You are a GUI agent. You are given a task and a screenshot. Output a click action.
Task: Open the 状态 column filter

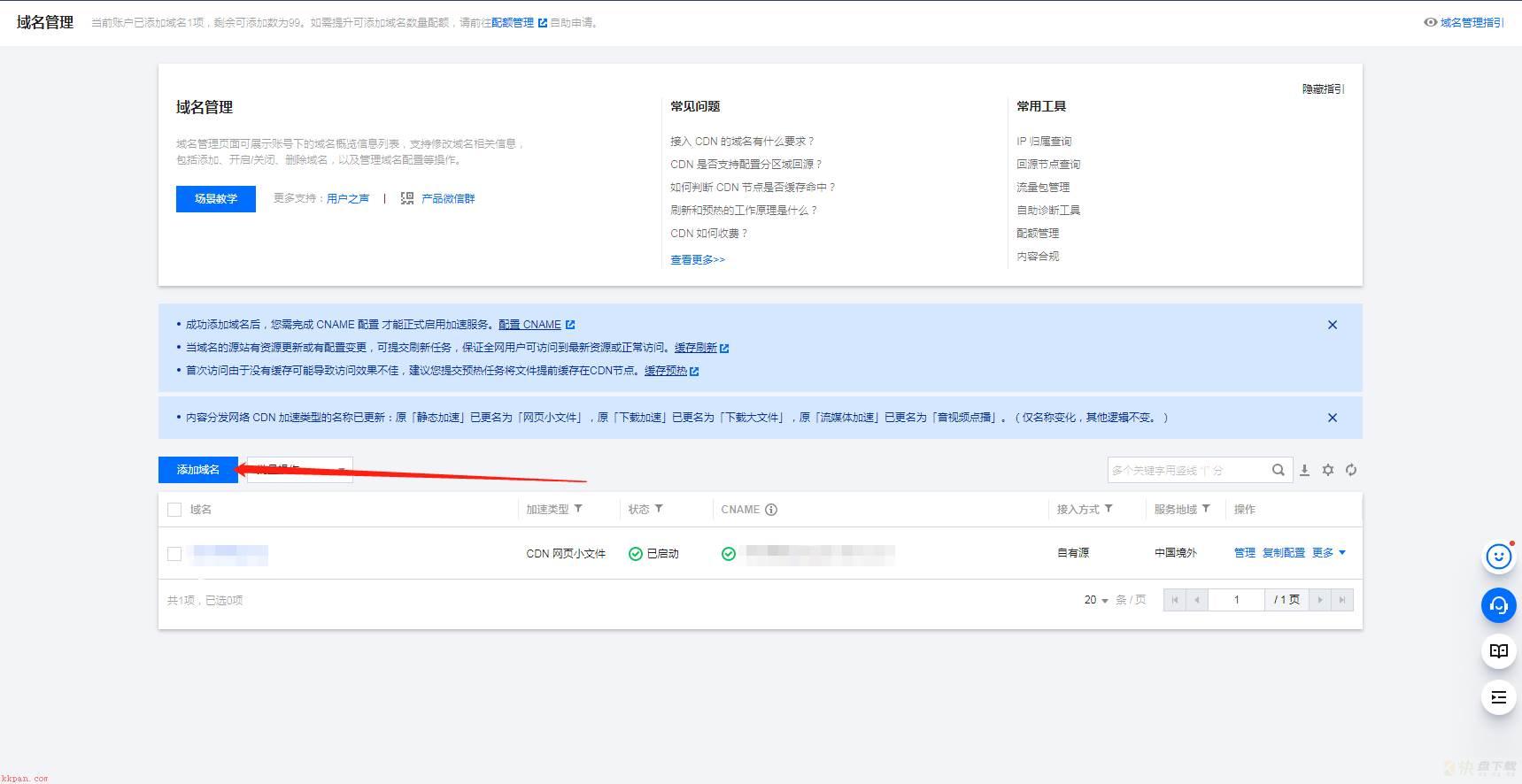tap(659, 509)
